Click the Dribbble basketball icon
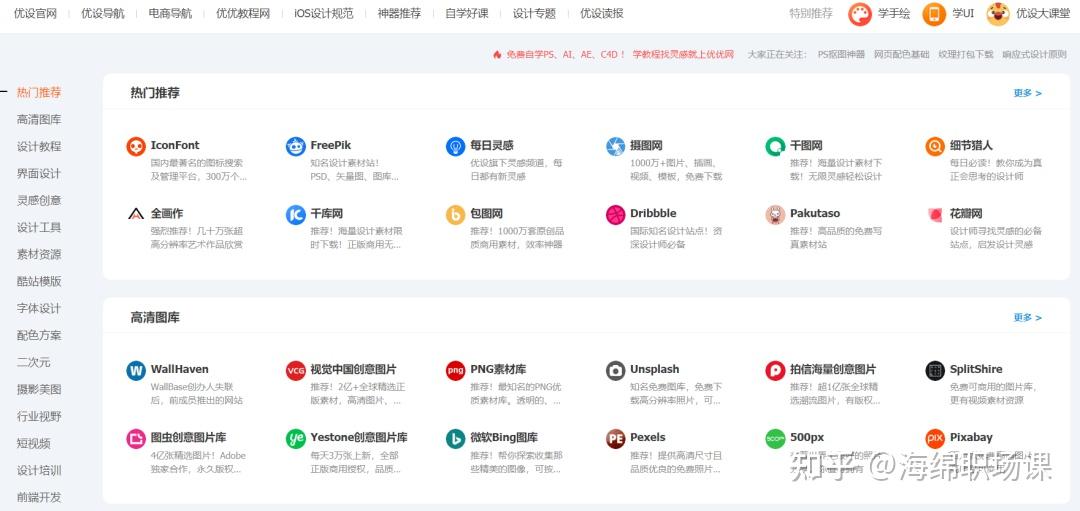Viewport: 1080px width, 511px height. [x=615, y=214]
